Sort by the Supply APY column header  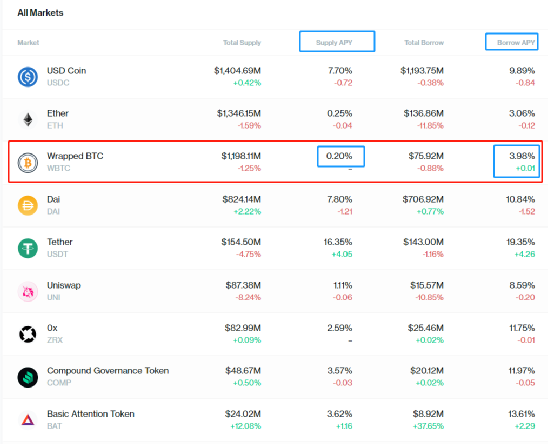pos(334,43)
